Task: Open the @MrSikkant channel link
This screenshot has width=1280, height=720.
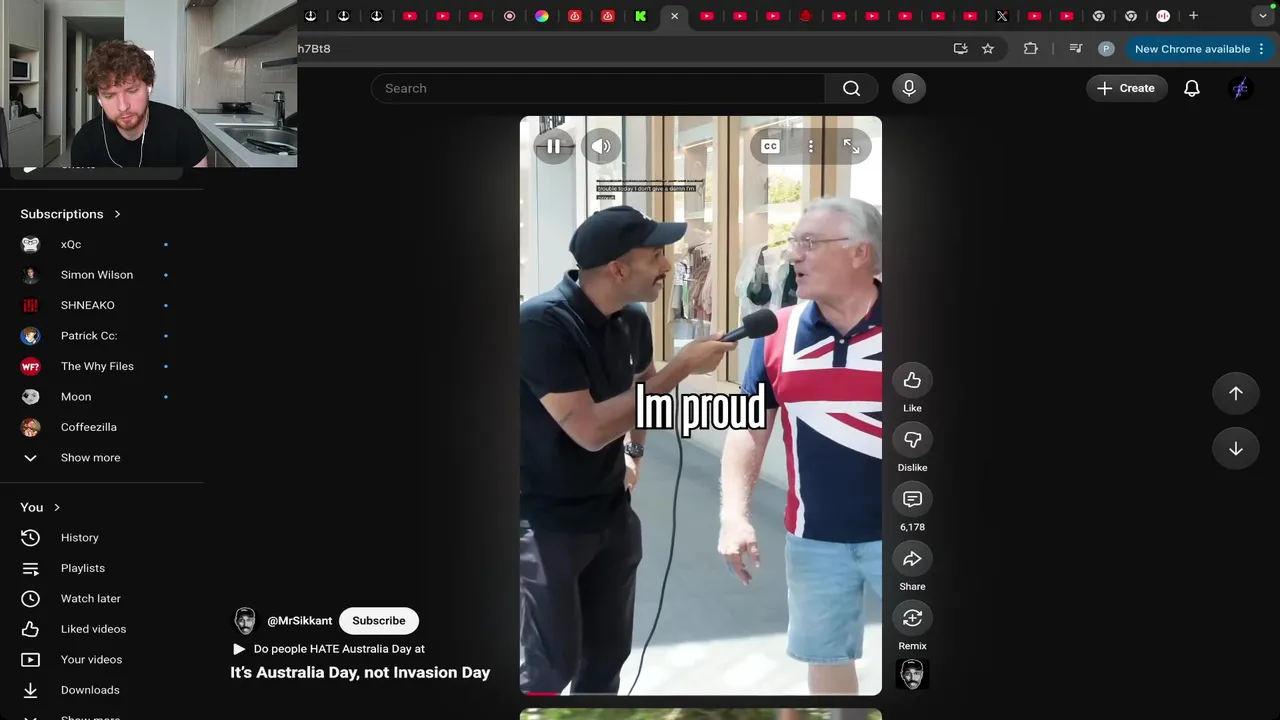Action: 299,621
